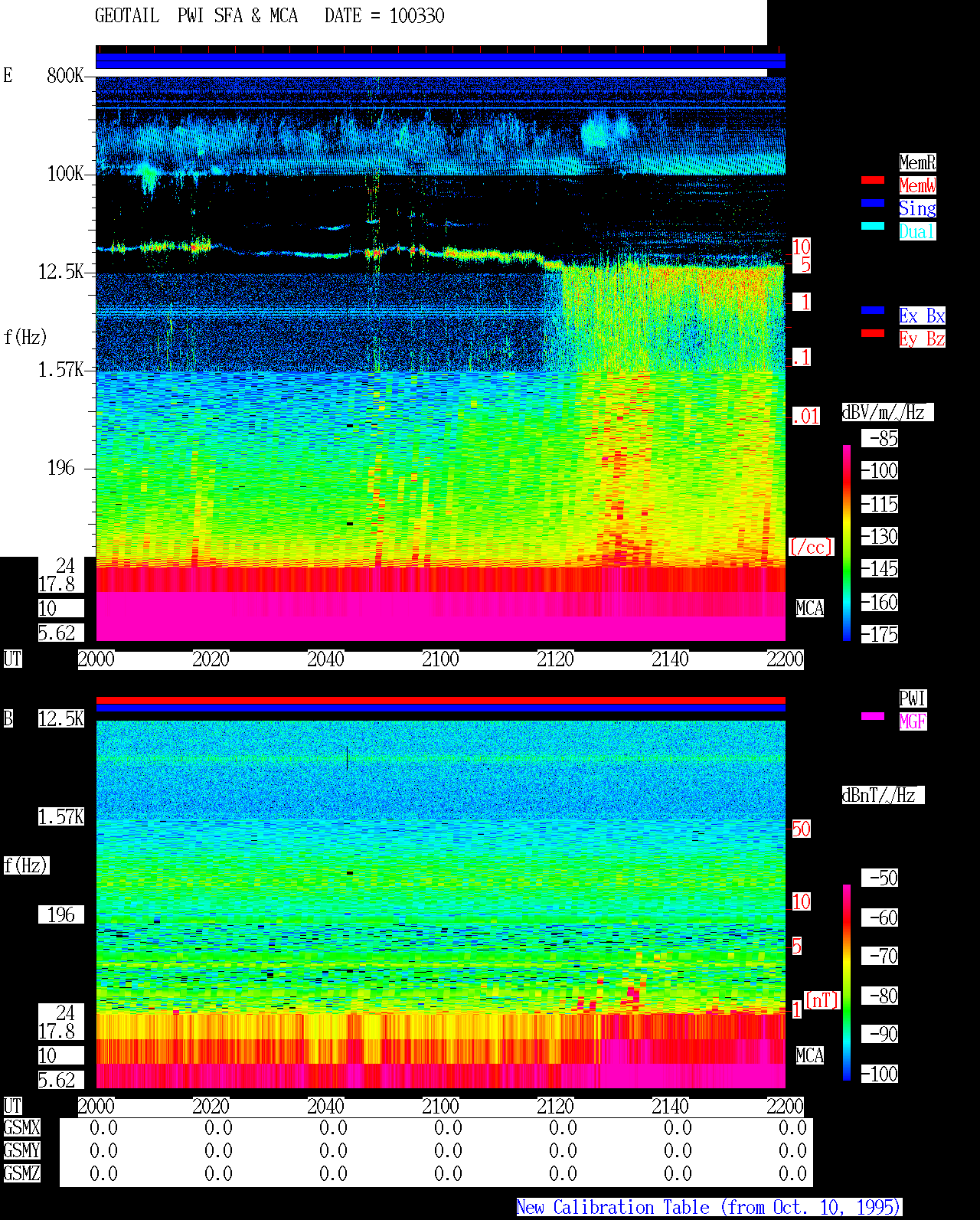Viewport: 980px width, 1220px height.
Task: Click the red Ey Bz legend swatch
Action: point(873,333)
